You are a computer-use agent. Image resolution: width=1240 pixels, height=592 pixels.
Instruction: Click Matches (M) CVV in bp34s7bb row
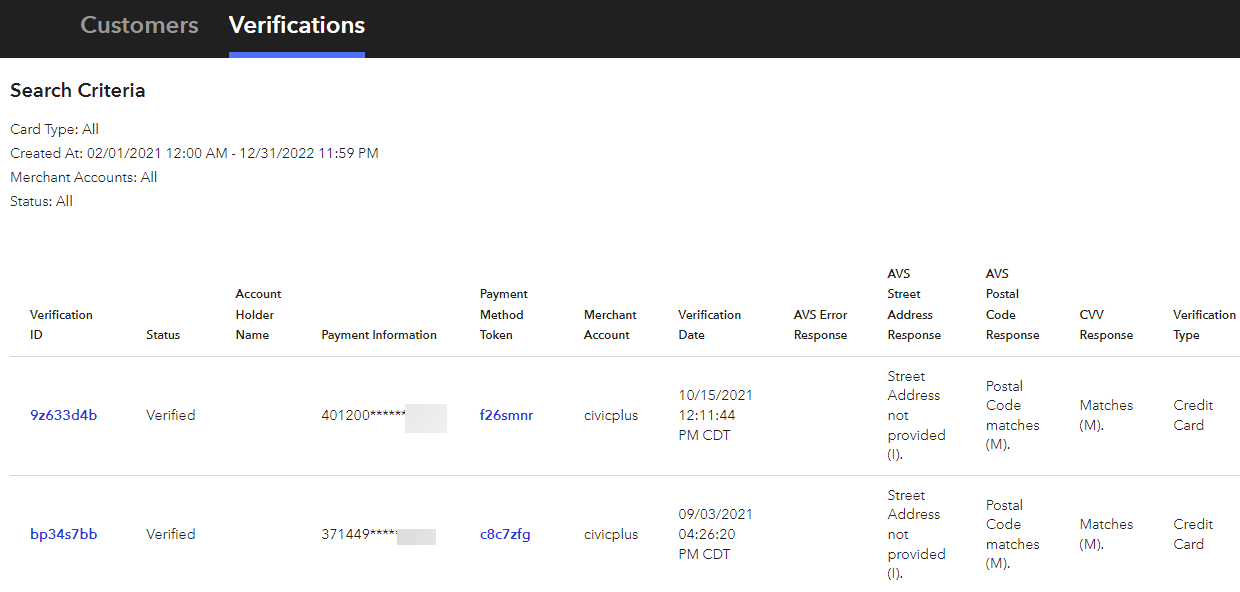(1106, 534)
